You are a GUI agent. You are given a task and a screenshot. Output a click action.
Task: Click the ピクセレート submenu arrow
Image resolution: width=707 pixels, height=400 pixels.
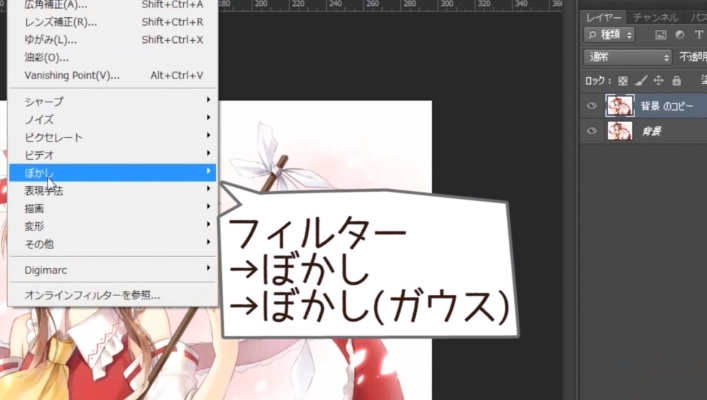(x=208, y=135)
